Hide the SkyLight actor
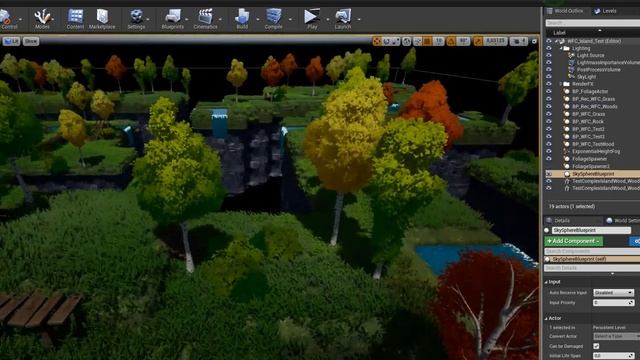Viewport: 640px width, 360px height. coord(549,77)
